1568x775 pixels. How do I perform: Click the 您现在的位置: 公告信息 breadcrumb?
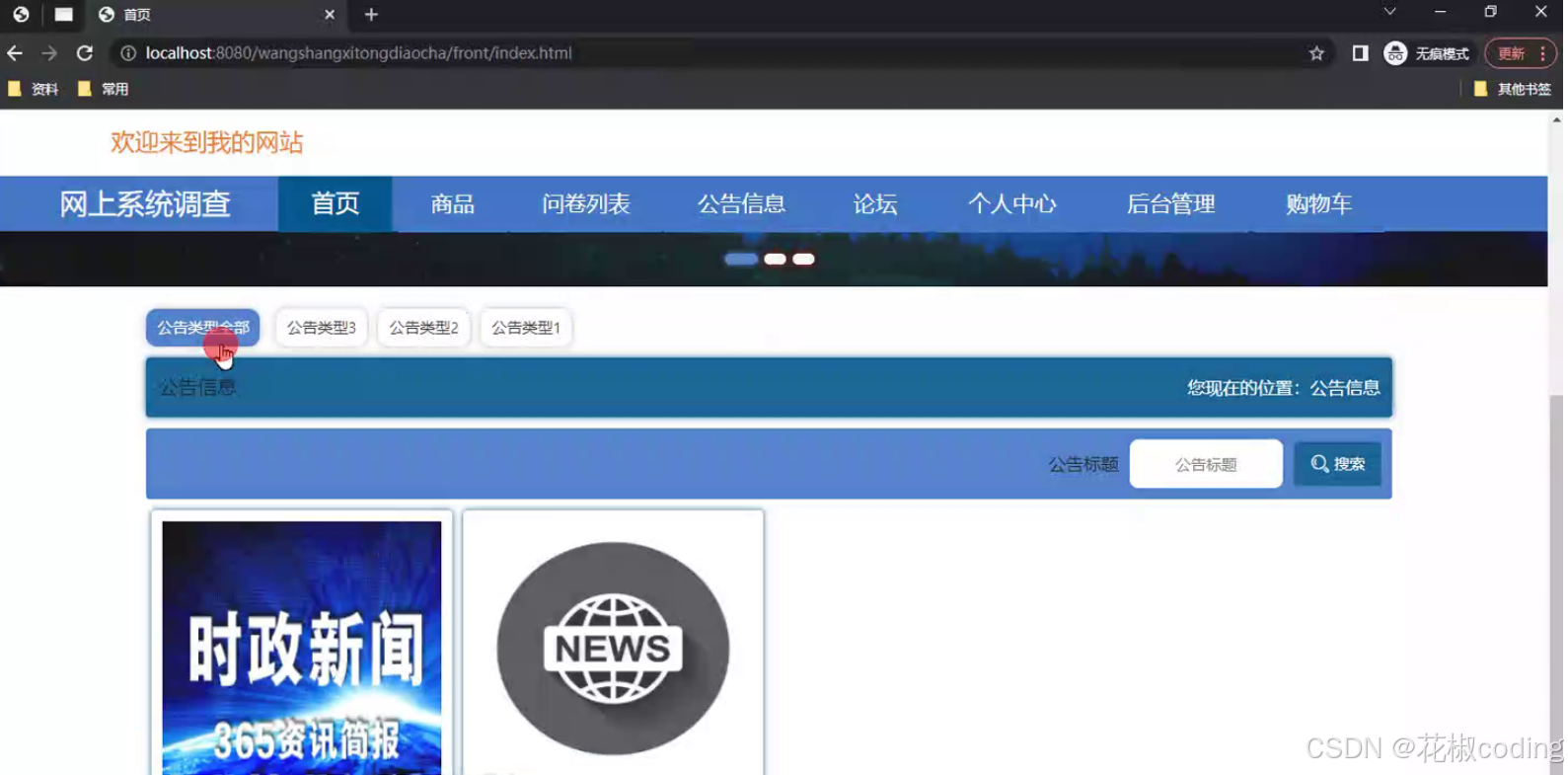tap(1284, 388)
